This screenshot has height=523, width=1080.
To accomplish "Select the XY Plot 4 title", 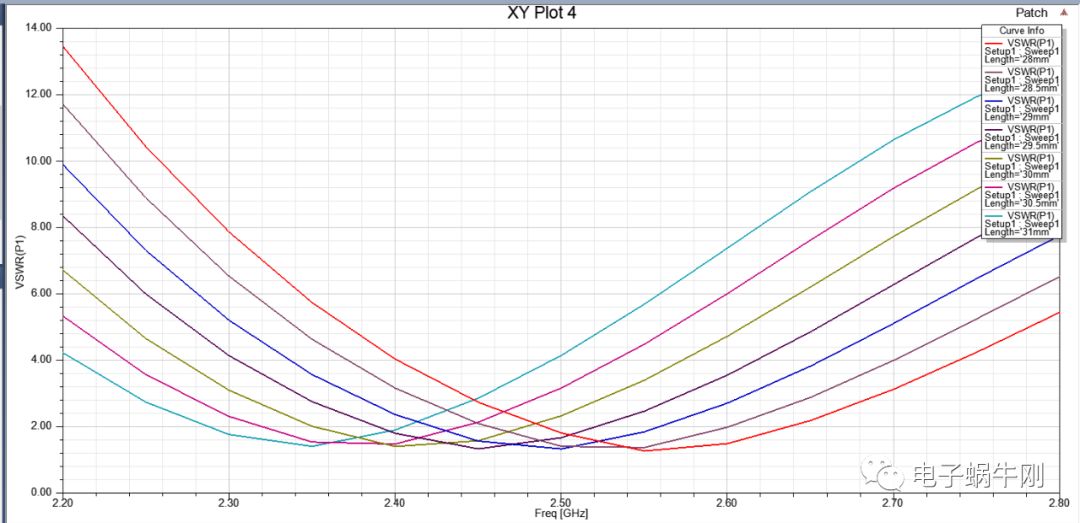I will 542,13.
